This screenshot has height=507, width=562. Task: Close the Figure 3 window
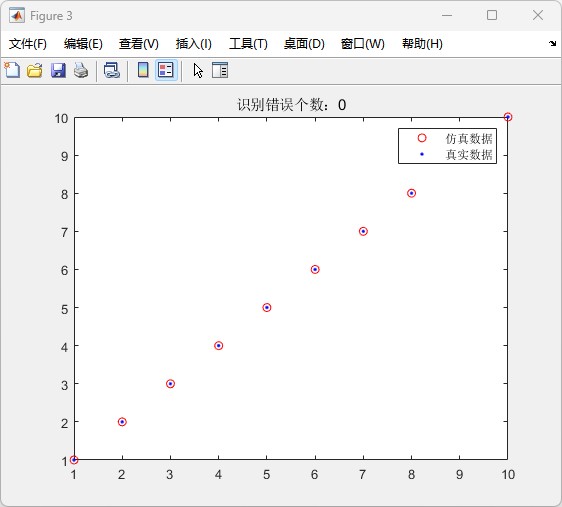(x=538, y=15)
